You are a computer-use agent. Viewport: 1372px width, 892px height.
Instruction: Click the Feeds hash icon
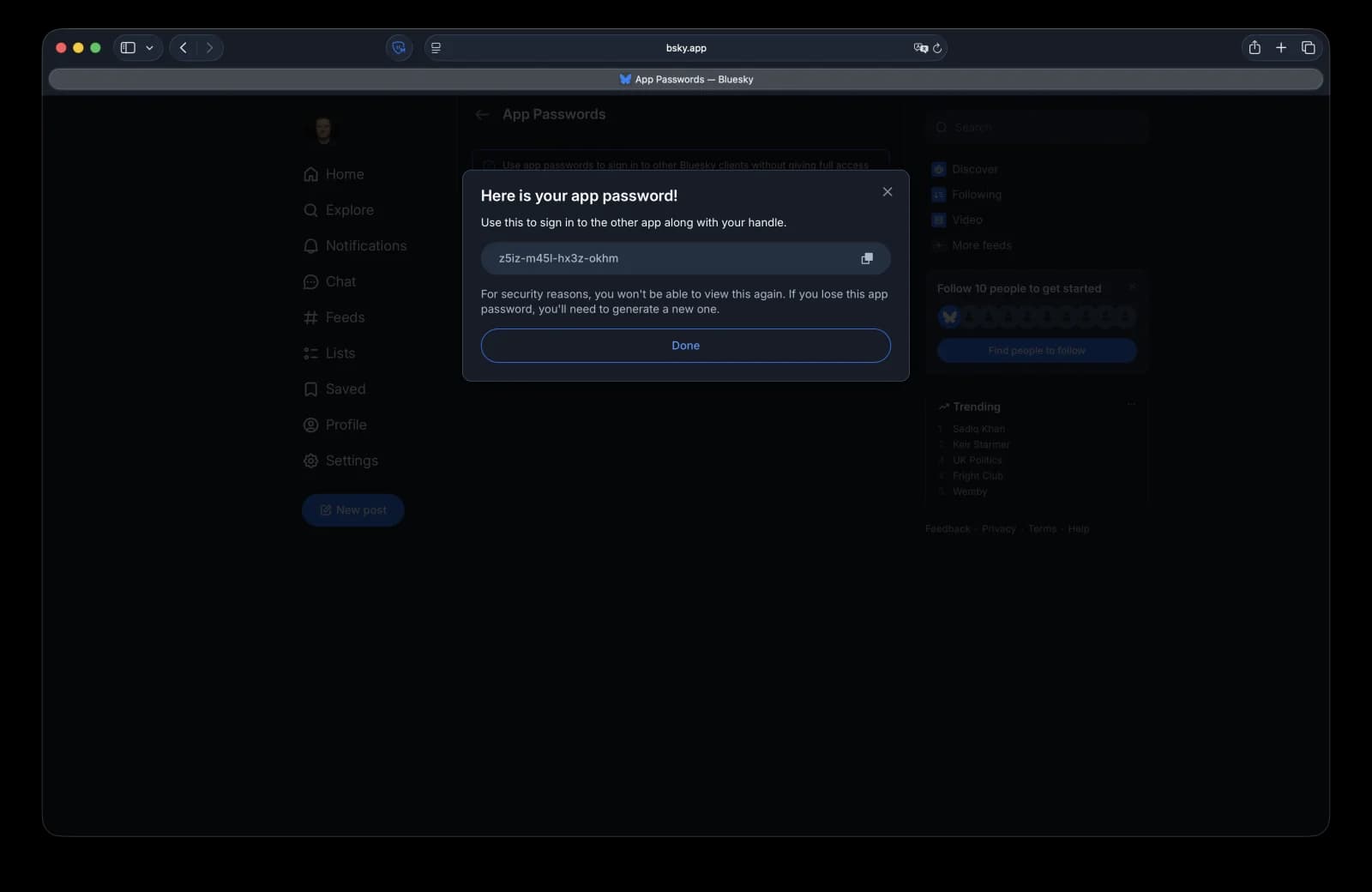click(310, 317)
